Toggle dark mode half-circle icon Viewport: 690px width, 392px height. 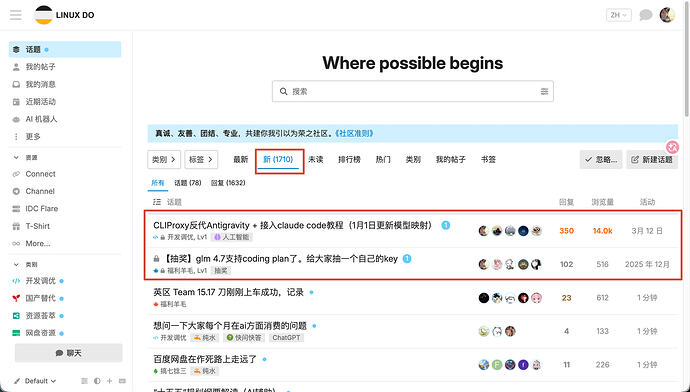point(97,381)
